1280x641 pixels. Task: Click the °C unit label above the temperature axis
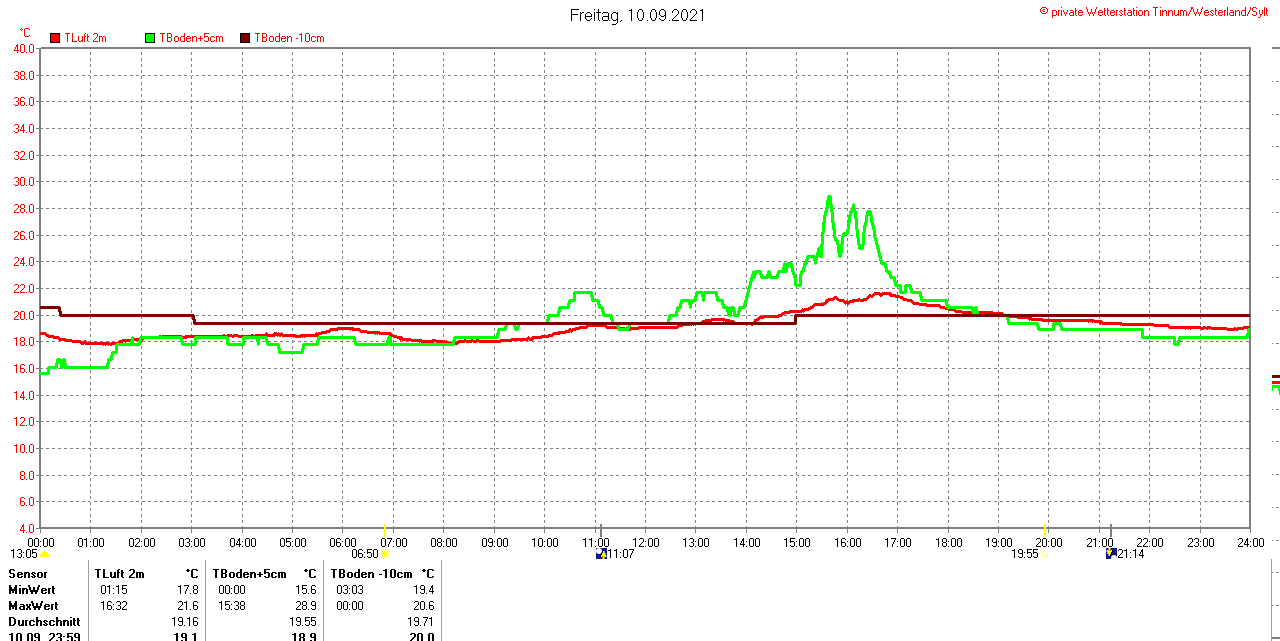click(x=25, y=33)
